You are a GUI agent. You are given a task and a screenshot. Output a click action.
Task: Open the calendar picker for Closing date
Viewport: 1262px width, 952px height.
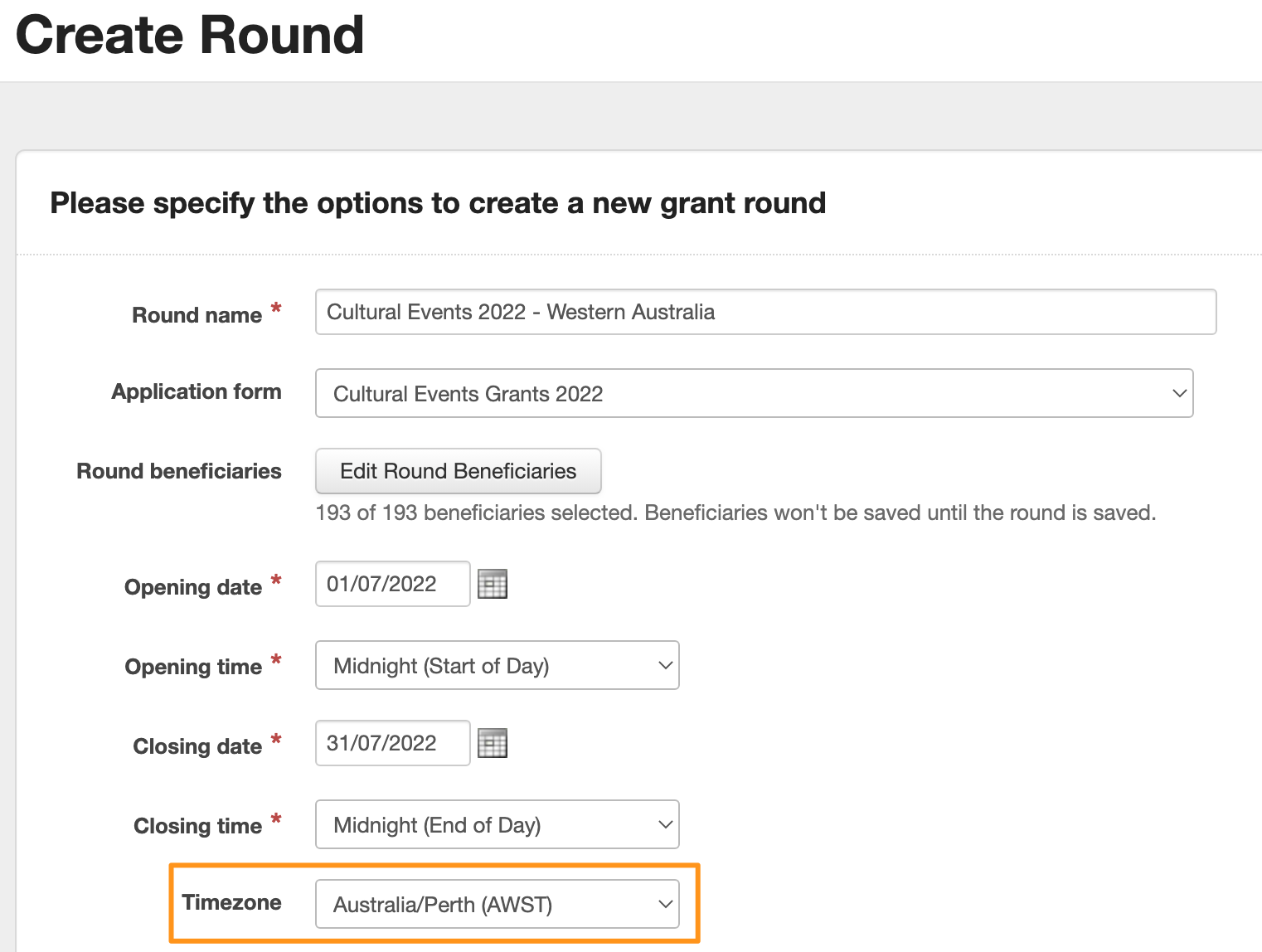(493, 743)
